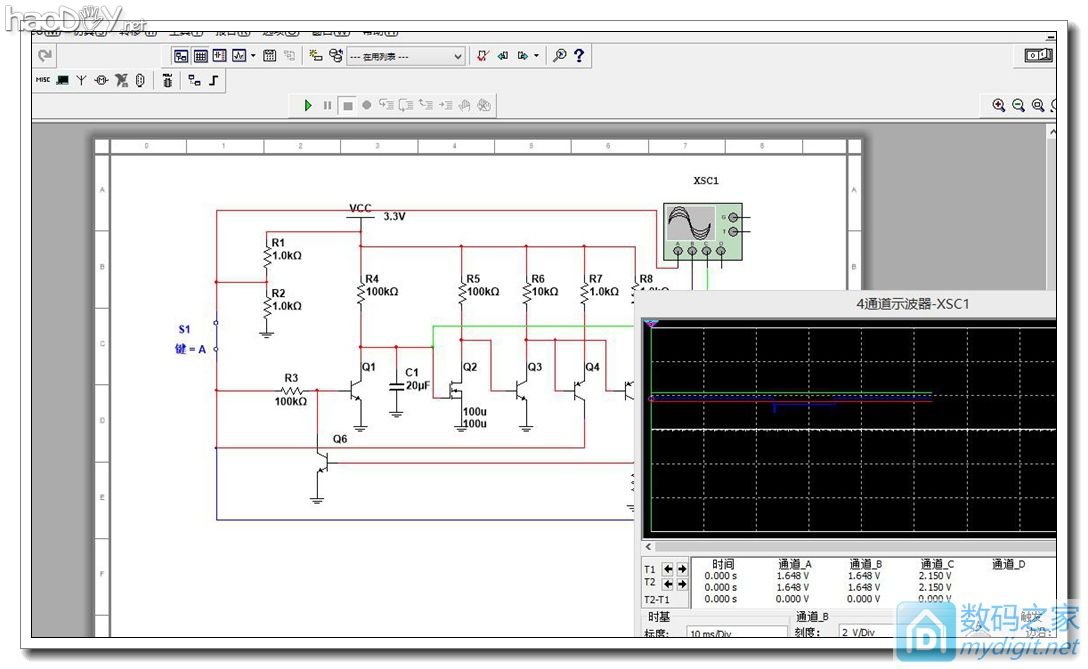1088x669 pixels.
Task: Click the oscilloscope horizontal scrollbar left arrow
Action: click(648, 547)
